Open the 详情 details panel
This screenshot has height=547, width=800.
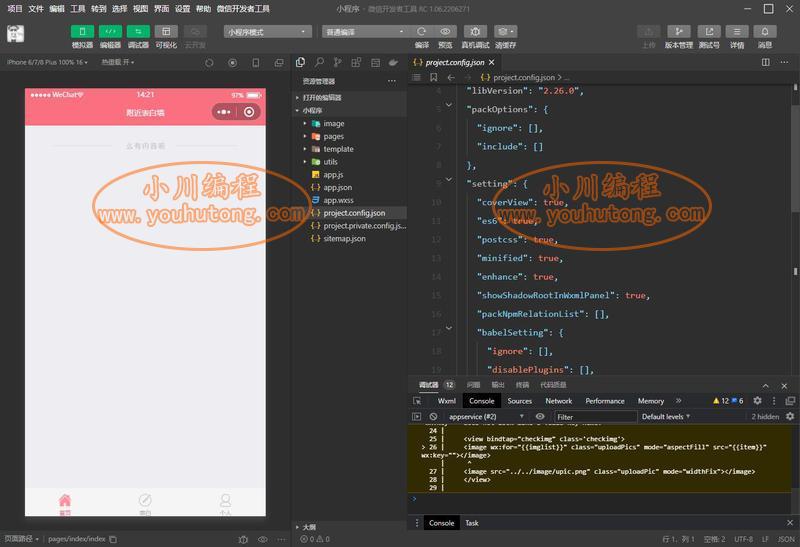click(737, 32)
